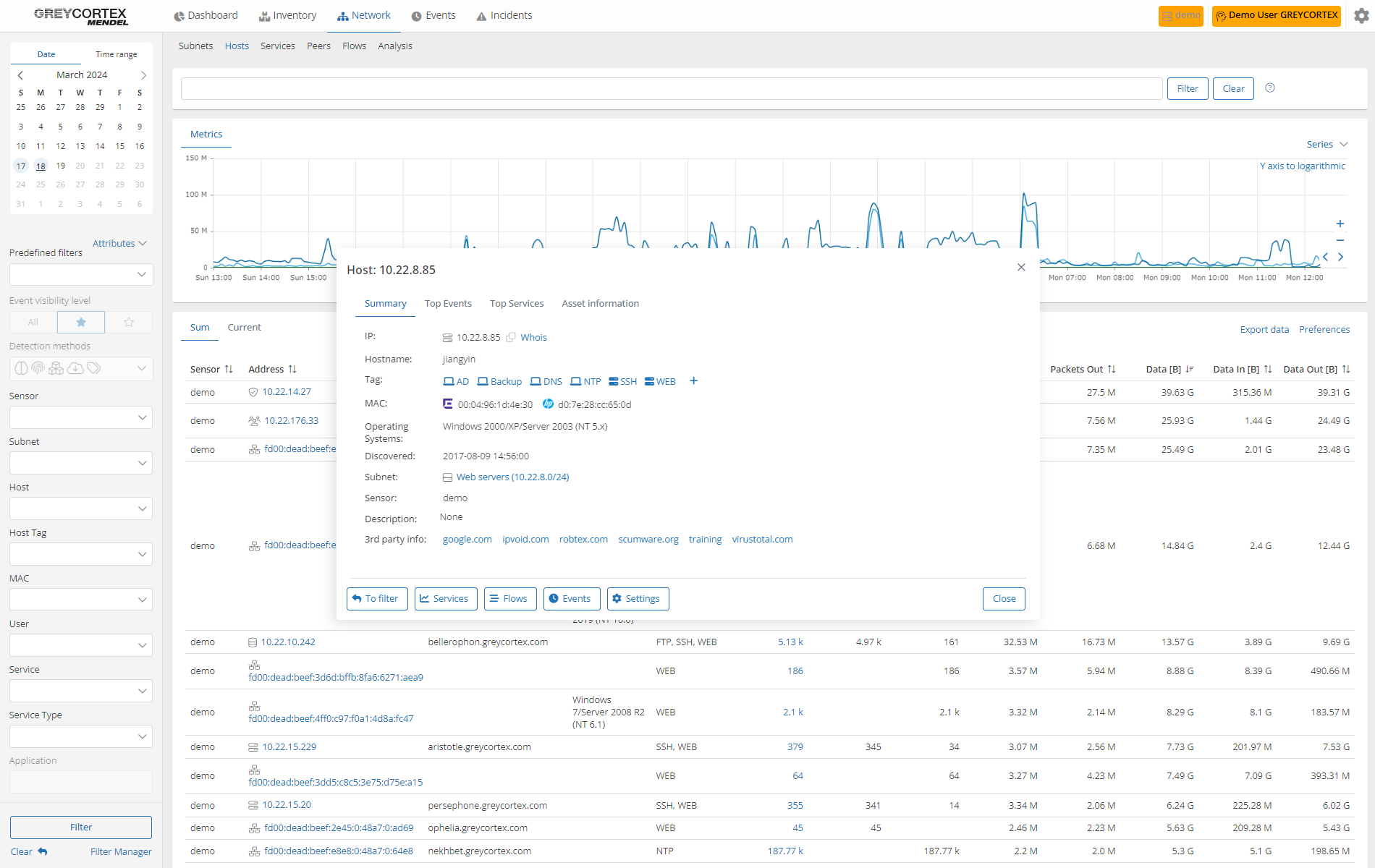Select the cubes detection method icon
This screenshot has width=1375, height=868.
(x=56, y=367)
